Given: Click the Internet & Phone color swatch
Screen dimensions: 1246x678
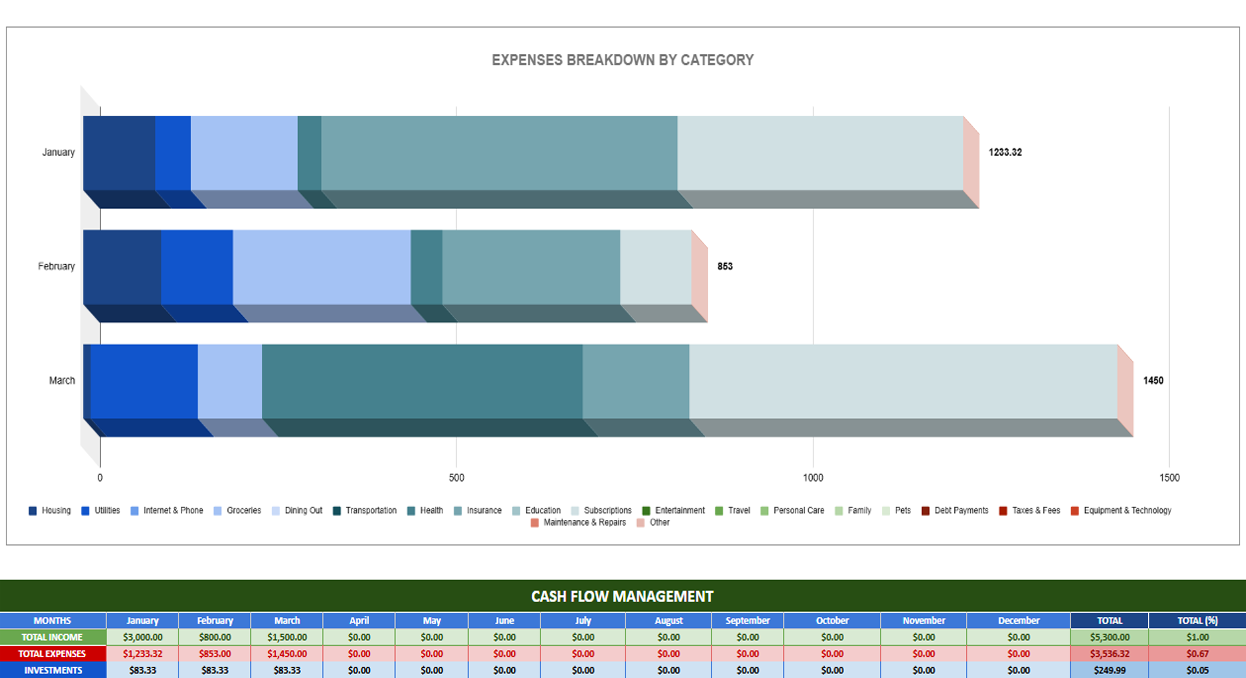Looking at the screenshot, I should [x=133, y=510].
